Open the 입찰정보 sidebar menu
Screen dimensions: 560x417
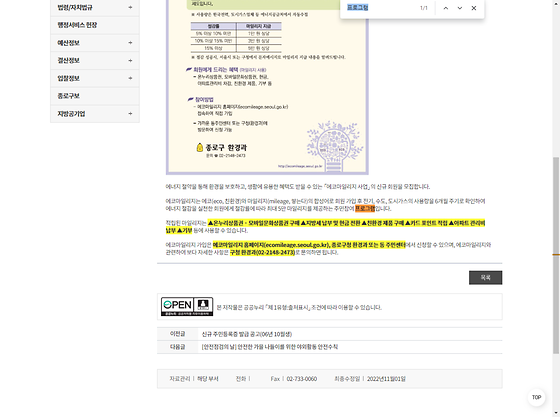tap(95, 78)
